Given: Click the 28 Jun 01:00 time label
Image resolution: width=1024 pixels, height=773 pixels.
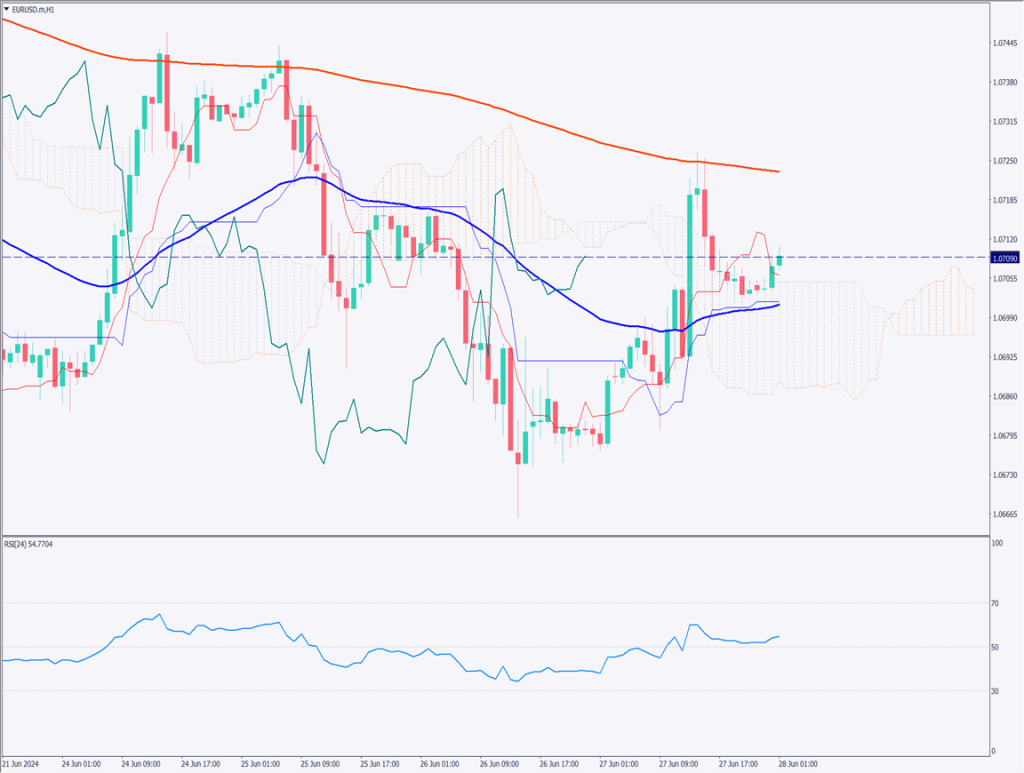Looking at the screenshot, I should [x=799, y=763].
